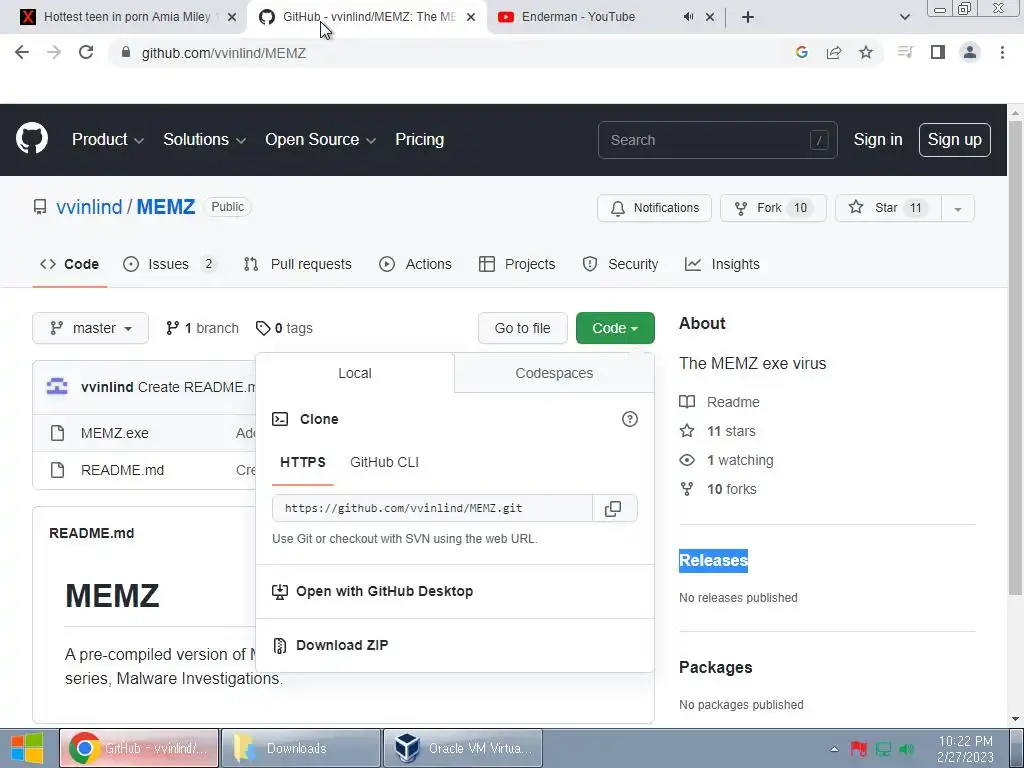Click the GitHub search field
Screen dimensions: 1024x768
(717, 140)
